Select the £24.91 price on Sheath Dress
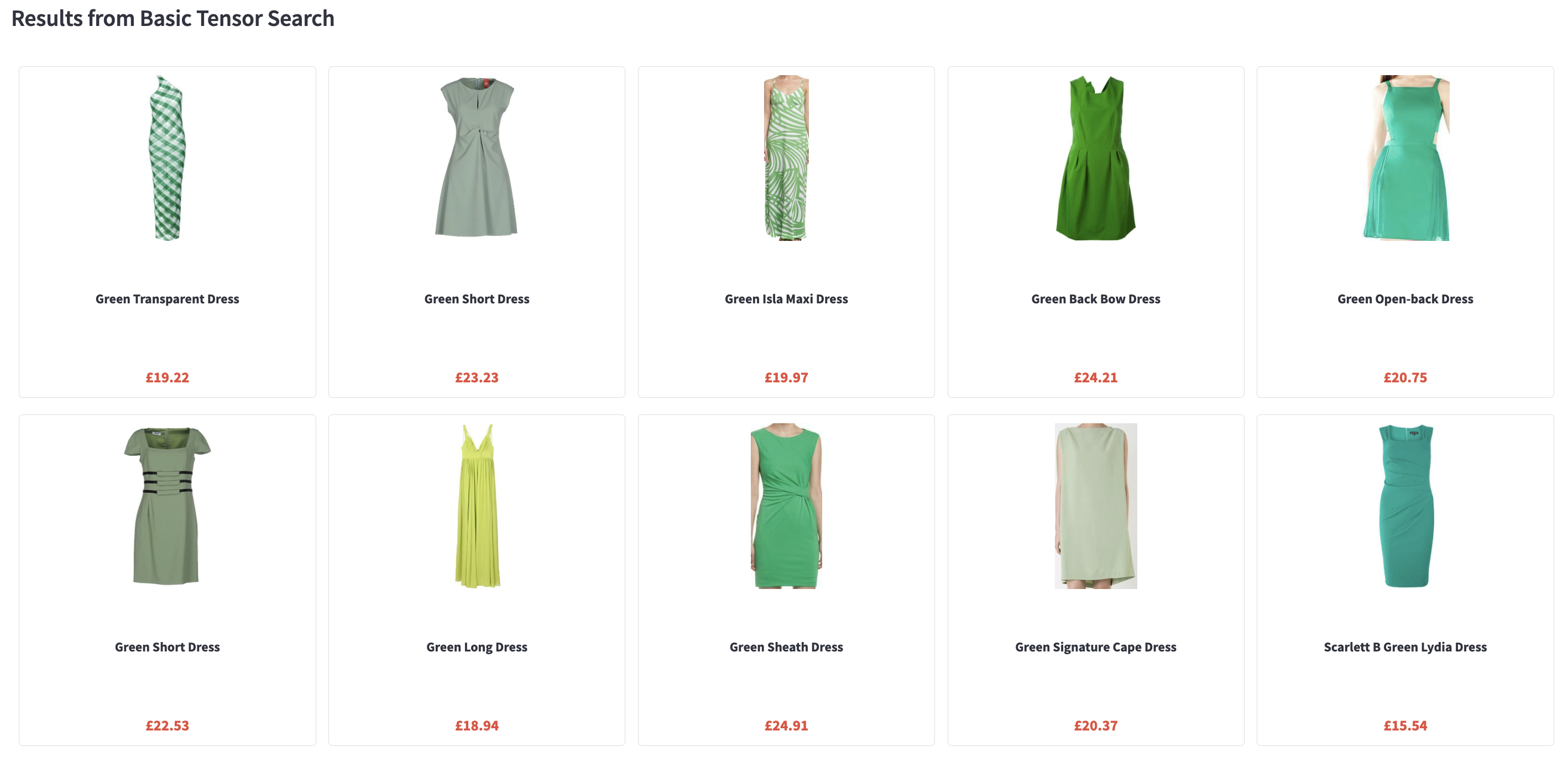 coord(786,726)
